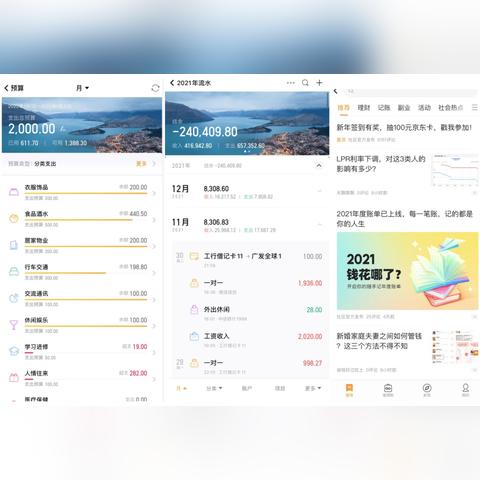
Task: Open the news tab list menu icon
Action: 475,107
